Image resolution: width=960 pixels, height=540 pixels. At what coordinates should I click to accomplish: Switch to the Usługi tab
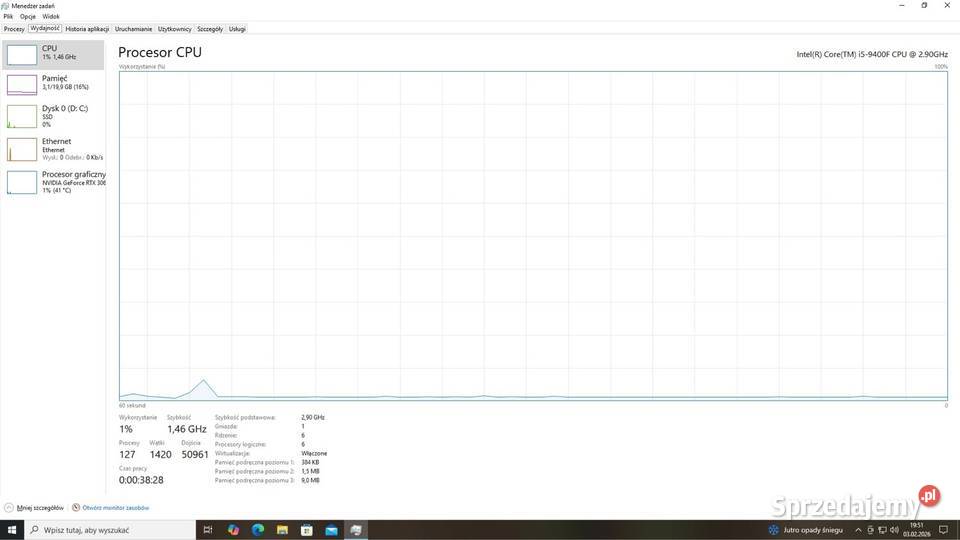(x=237, y=29)
